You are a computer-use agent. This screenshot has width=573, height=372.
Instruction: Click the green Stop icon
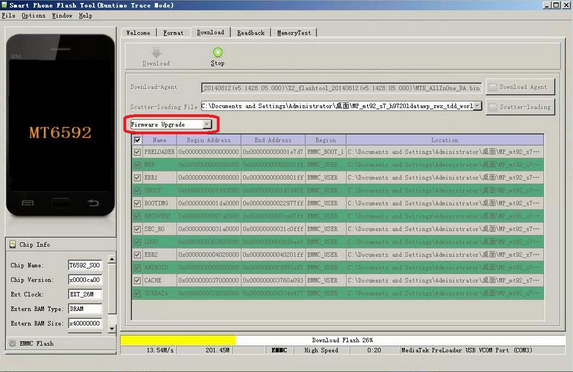[x=218, y=52]
